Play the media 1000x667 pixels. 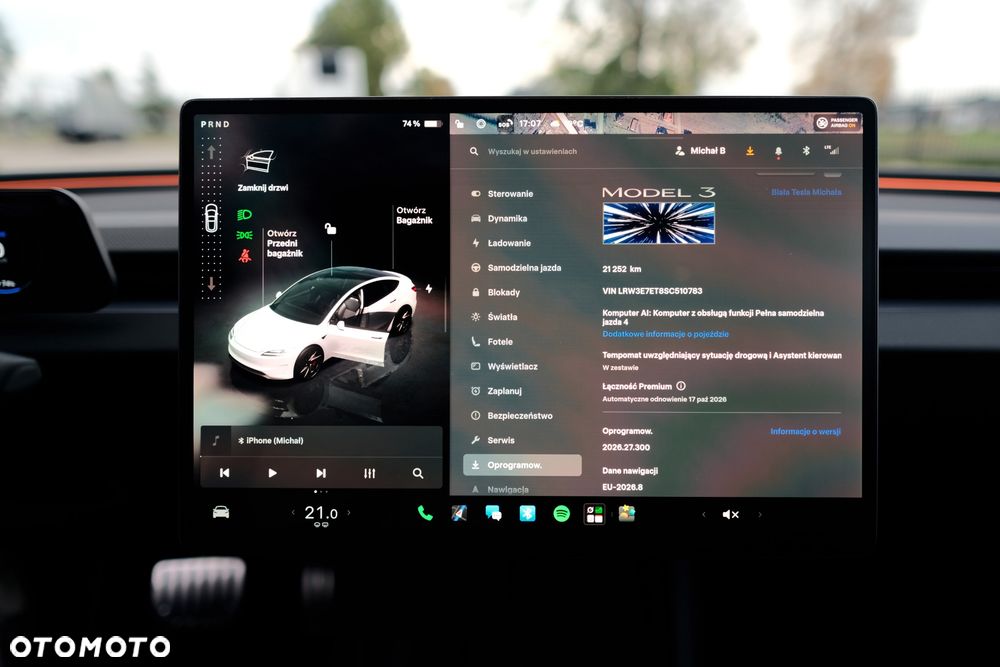tap(272, 473)
